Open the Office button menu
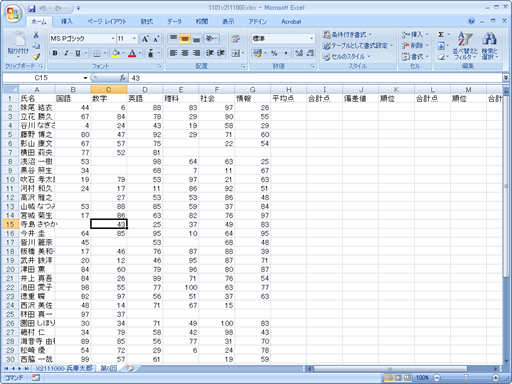 coord(13,14)
